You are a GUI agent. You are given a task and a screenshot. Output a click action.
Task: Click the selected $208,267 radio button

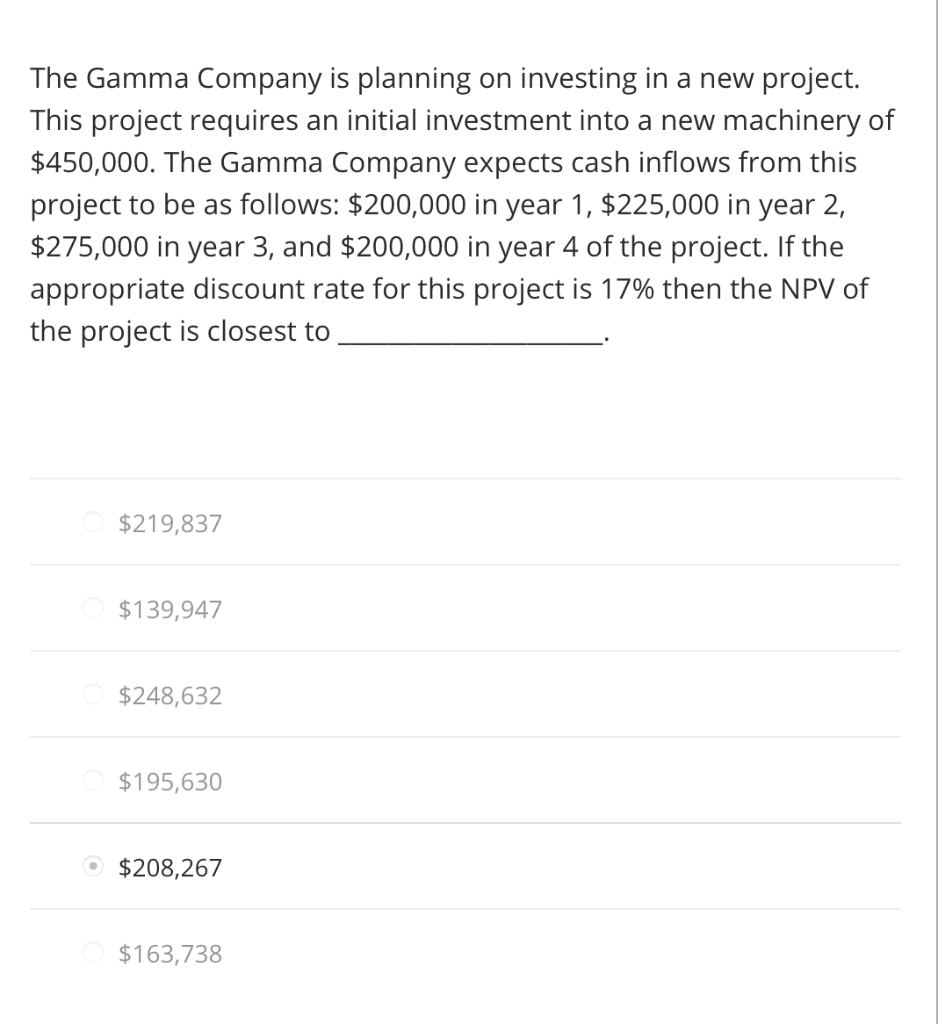tap(93, 867)
